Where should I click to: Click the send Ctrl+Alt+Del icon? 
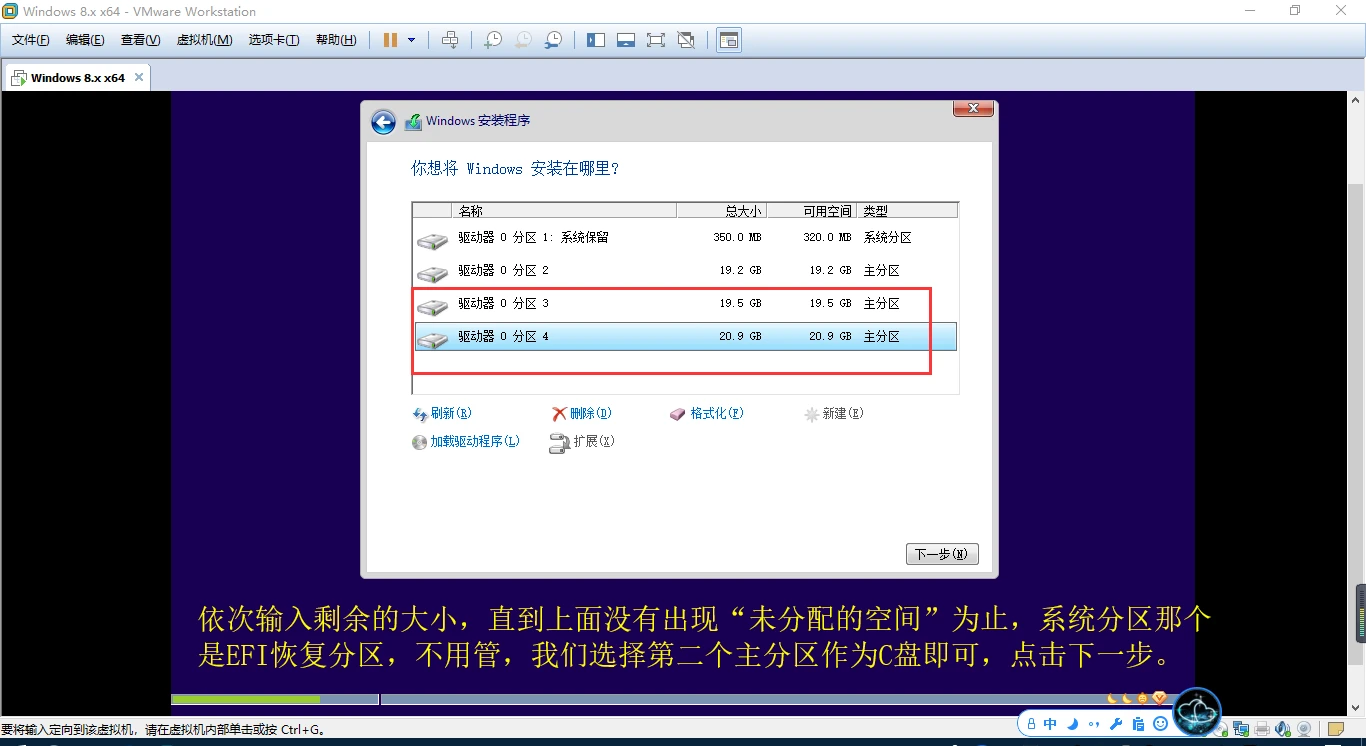point(450,40)
